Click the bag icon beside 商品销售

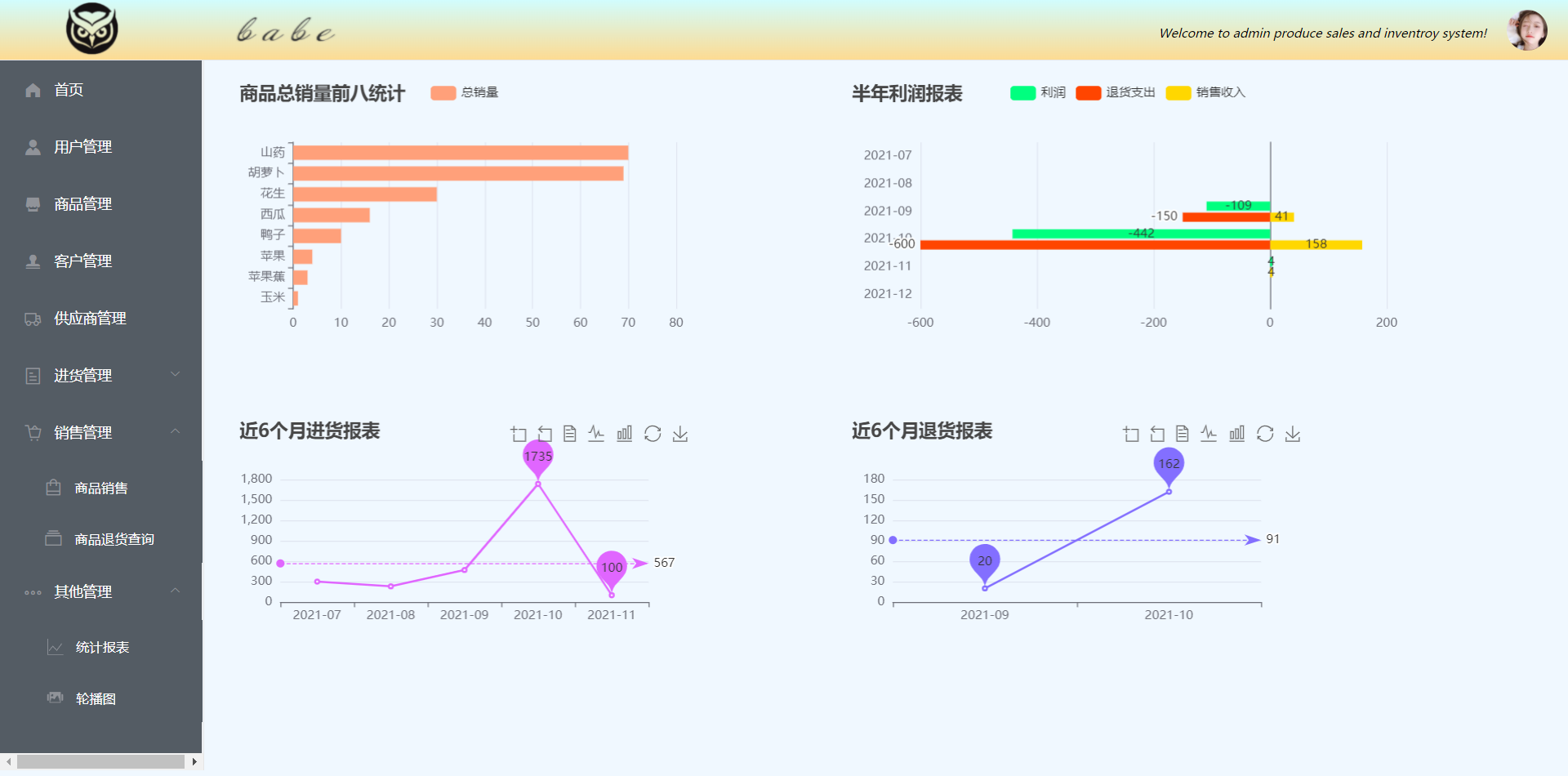pyautogui.click(x=54, y=488)
